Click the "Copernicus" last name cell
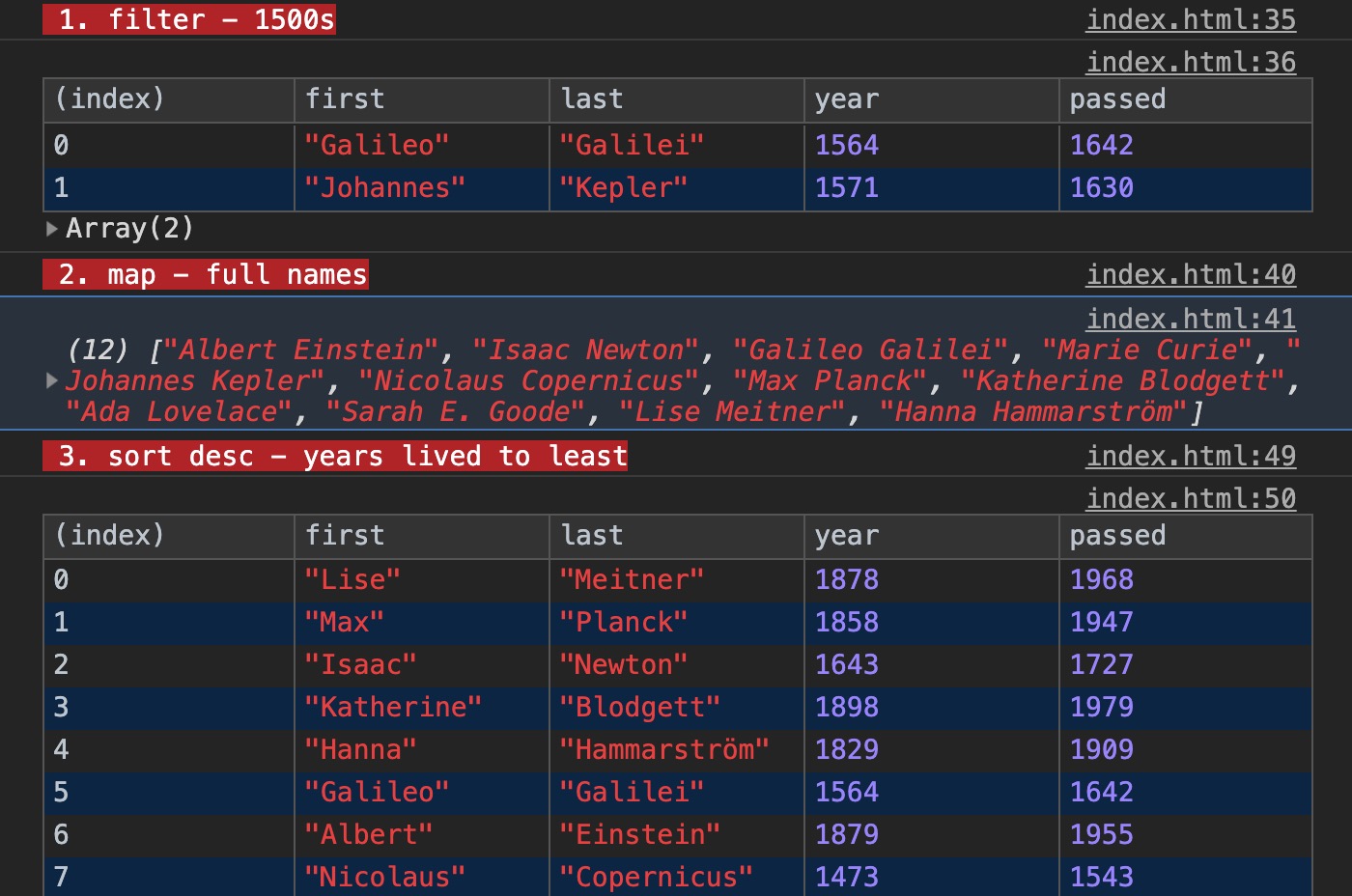Screen dimensions: 1352x896 coord(676,877)
